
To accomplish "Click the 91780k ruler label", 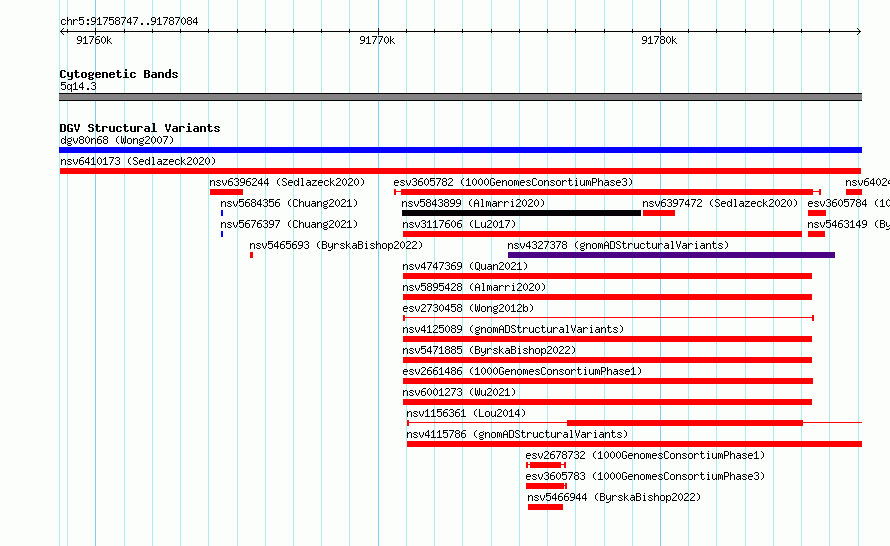I will click(659, 40).
